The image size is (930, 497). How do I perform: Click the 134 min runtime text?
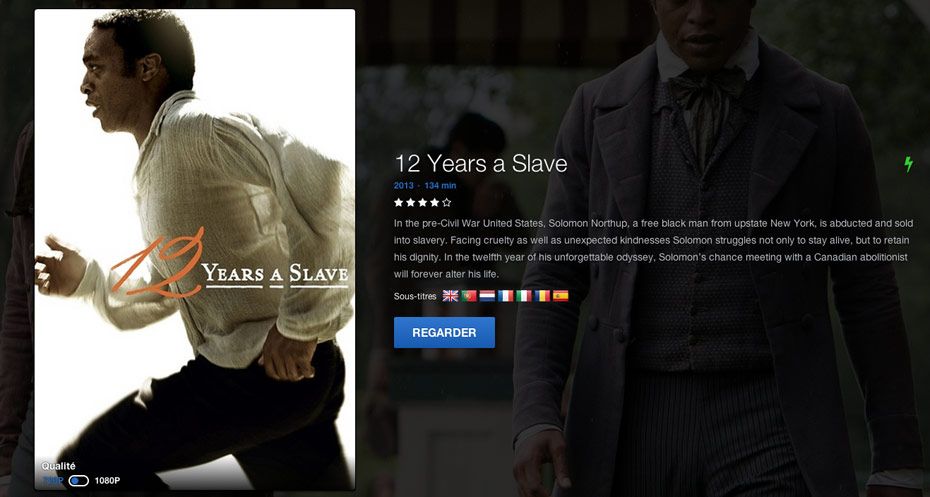coord(440,186)
